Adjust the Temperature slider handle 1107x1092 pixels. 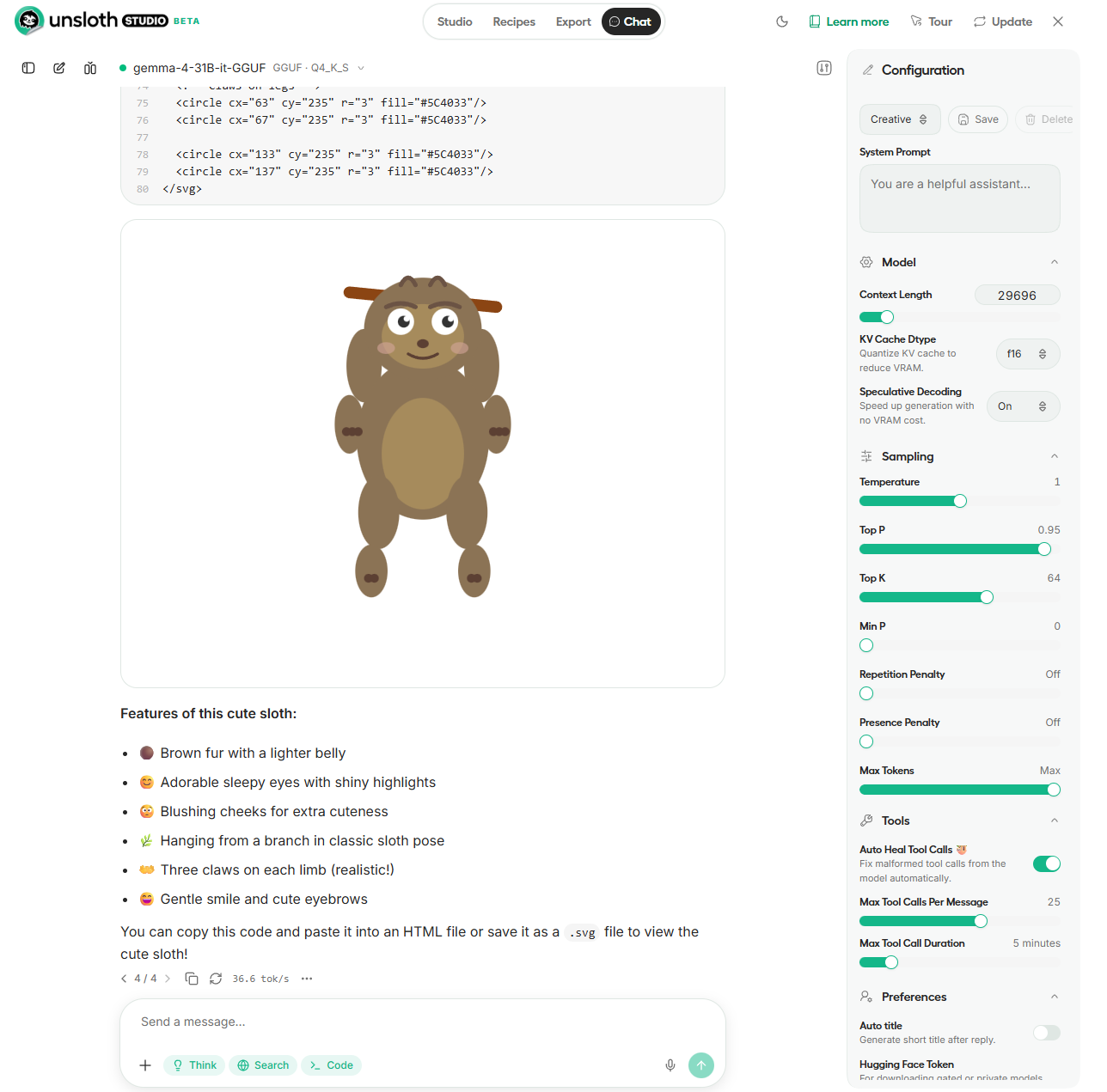(960, 501)
